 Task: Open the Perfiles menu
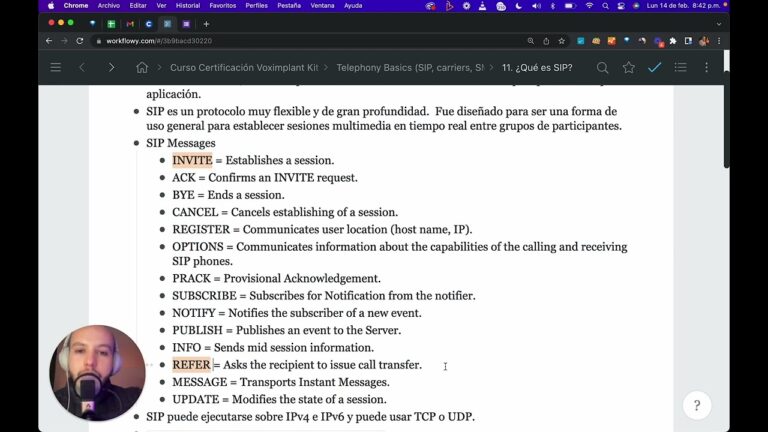(x=256, y=5)
